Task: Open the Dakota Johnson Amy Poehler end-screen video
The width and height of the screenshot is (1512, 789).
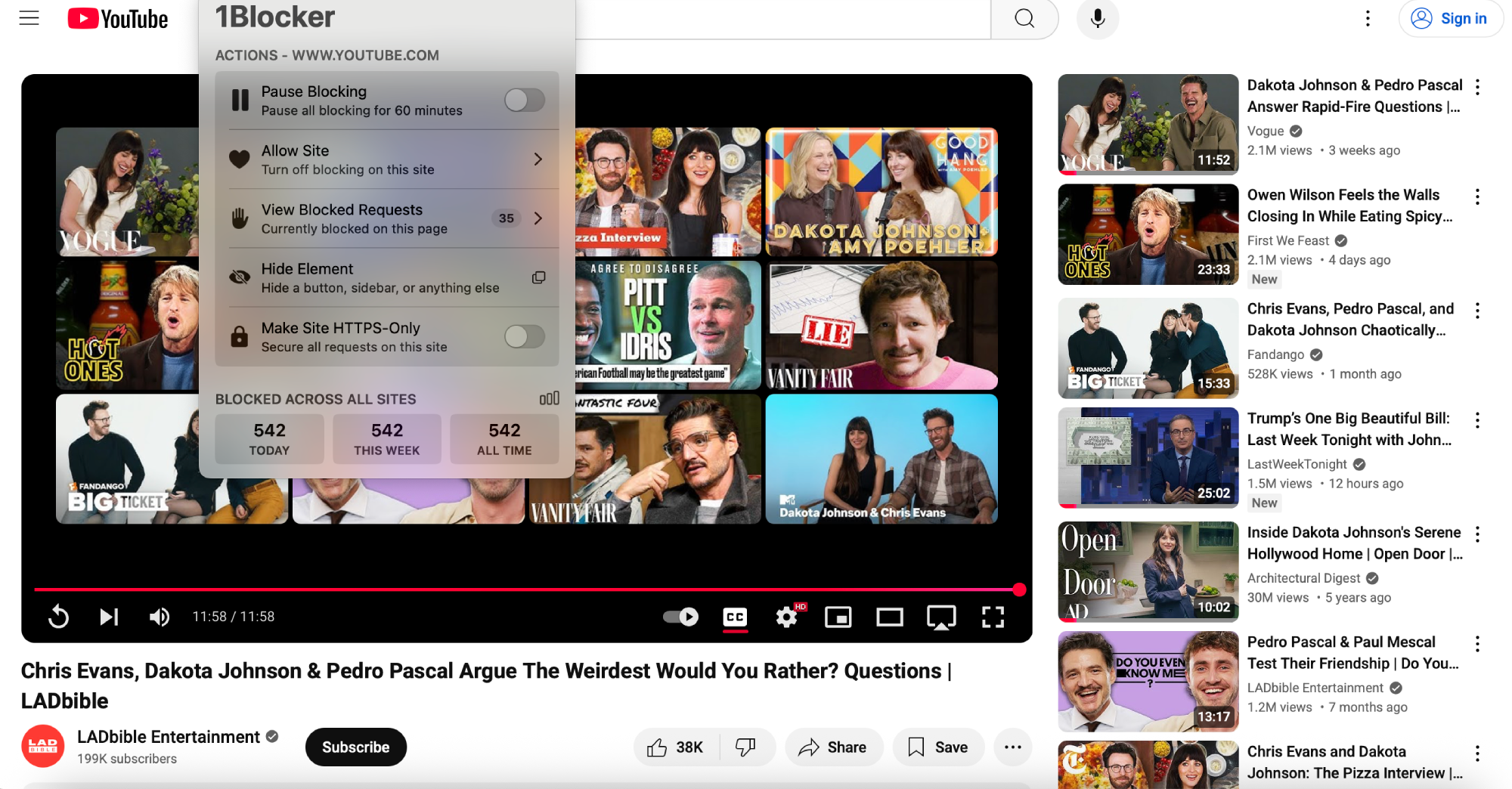Action: pyautogui.click(x=881, y=192)
